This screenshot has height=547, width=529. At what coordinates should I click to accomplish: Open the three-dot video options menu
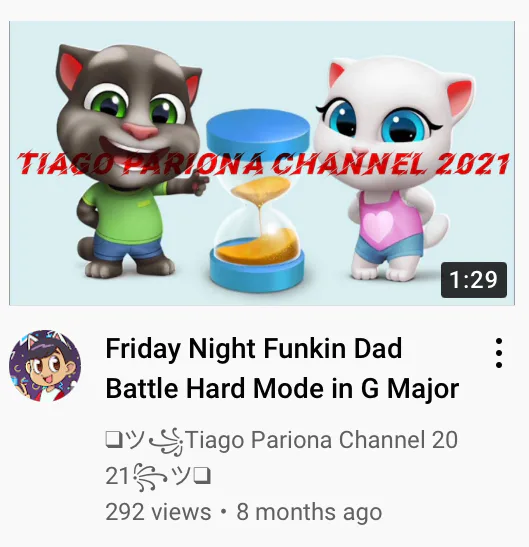pos(499,353)
